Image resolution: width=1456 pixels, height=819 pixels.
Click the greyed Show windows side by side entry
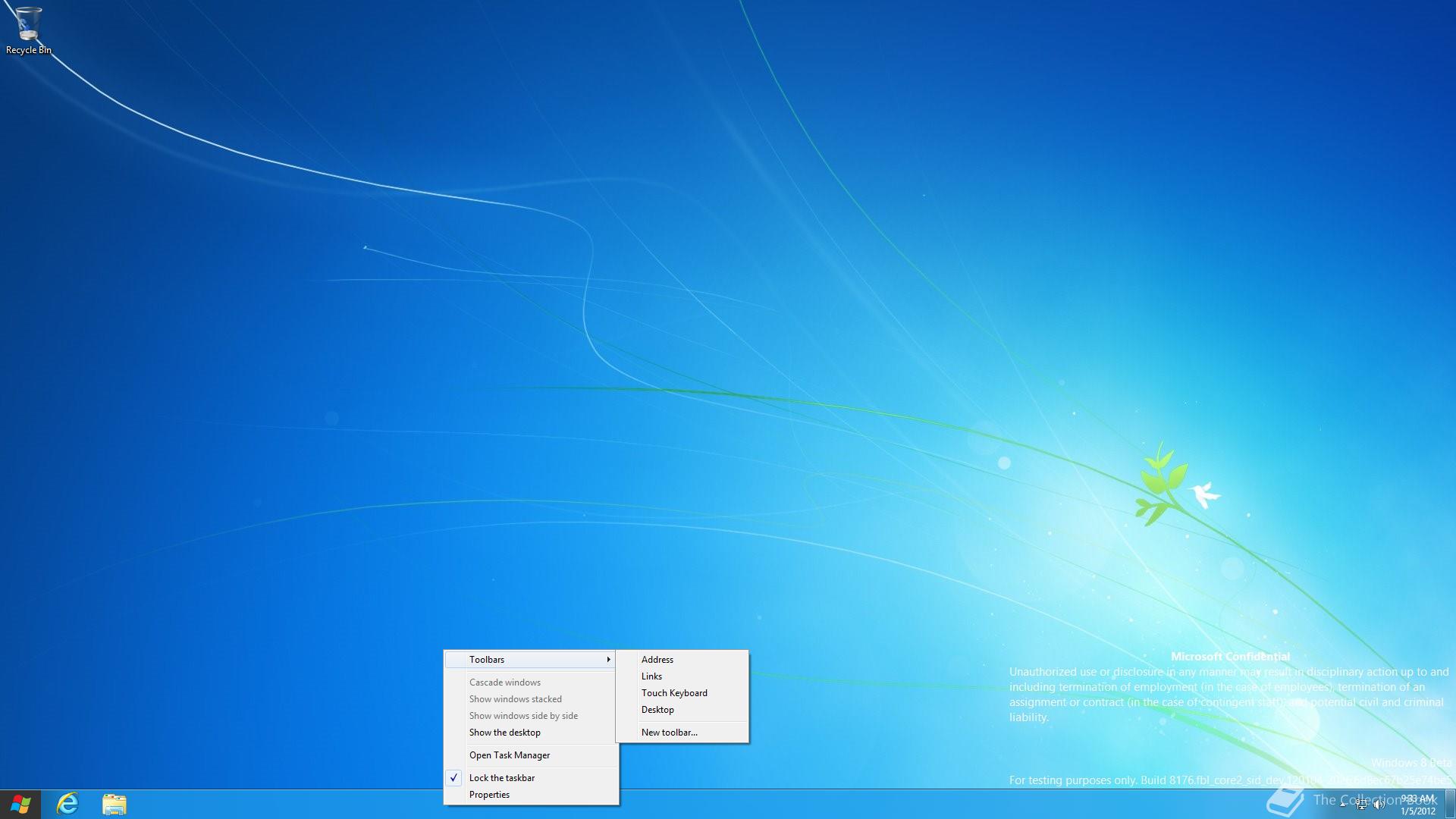pos(531,716)
